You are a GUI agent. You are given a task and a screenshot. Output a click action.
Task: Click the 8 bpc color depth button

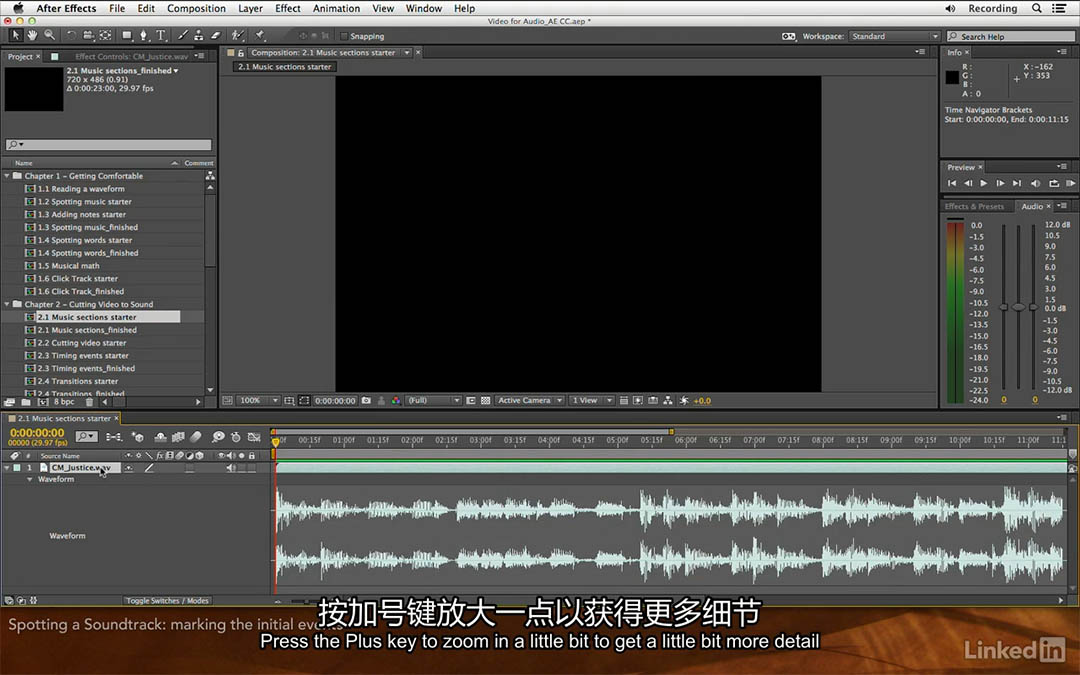point(64,402)
